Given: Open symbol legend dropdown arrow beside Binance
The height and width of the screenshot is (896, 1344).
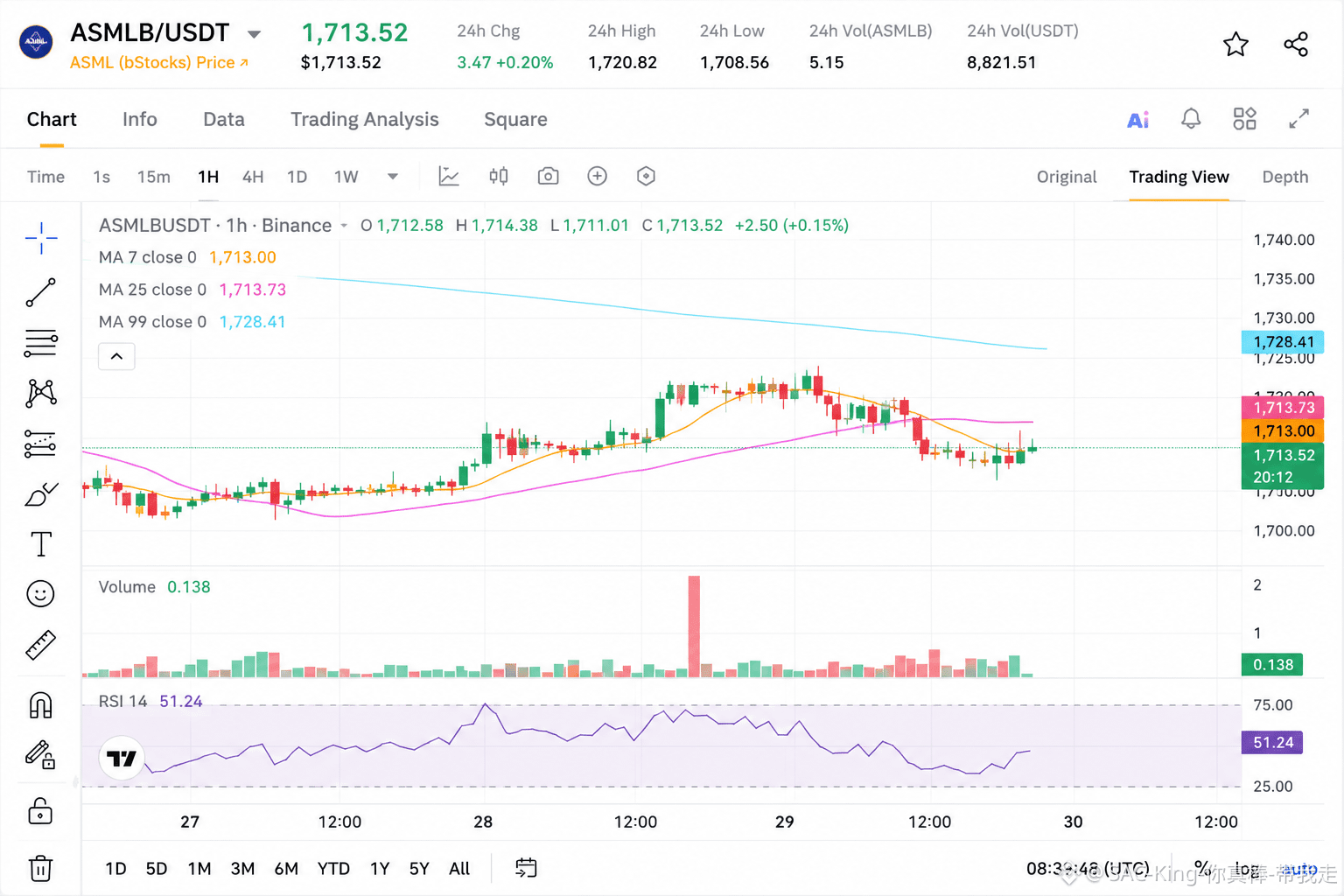Looking at the screenshot, I should [344, 226].
